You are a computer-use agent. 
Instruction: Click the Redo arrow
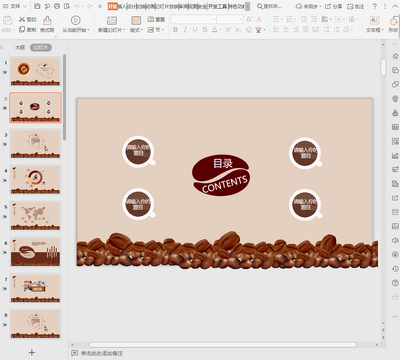[90, 6]
